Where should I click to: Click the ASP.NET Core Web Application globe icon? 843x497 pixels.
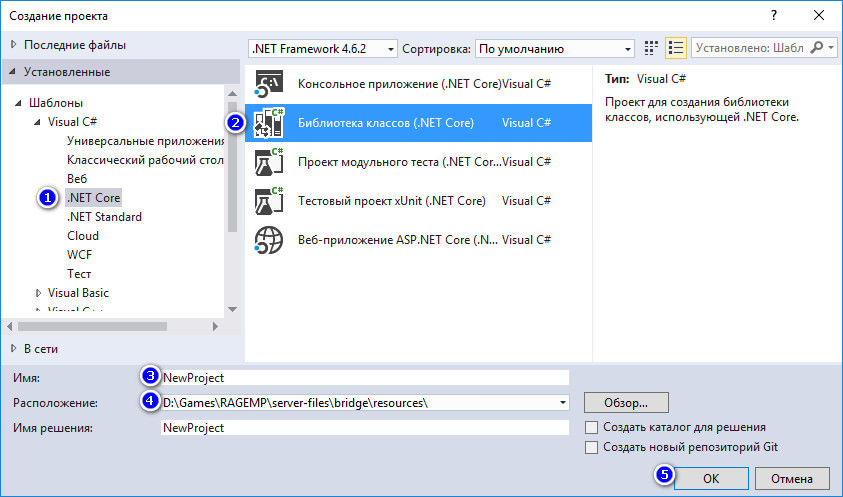pos(268,240)
